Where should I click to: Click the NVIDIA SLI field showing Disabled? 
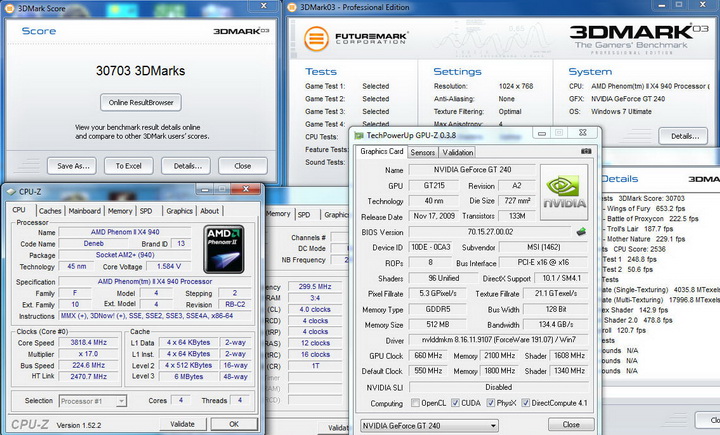pyautogui.click(x=498, y=387)
